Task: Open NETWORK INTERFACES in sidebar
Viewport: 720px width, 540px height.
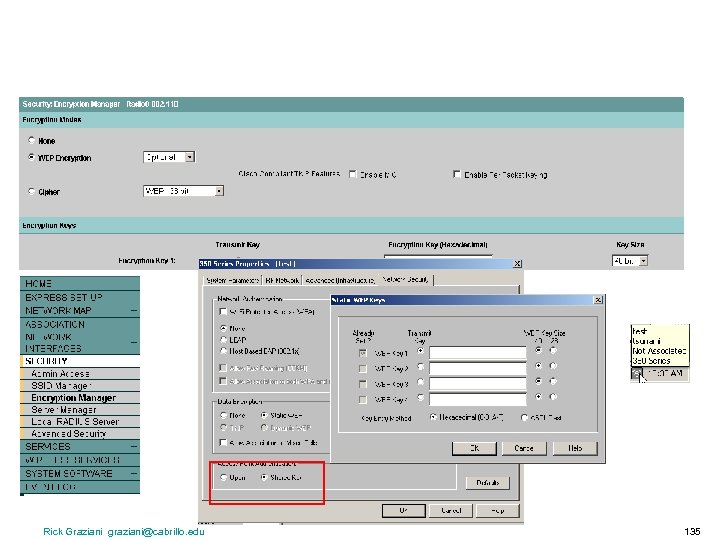Action: point(80,343)
